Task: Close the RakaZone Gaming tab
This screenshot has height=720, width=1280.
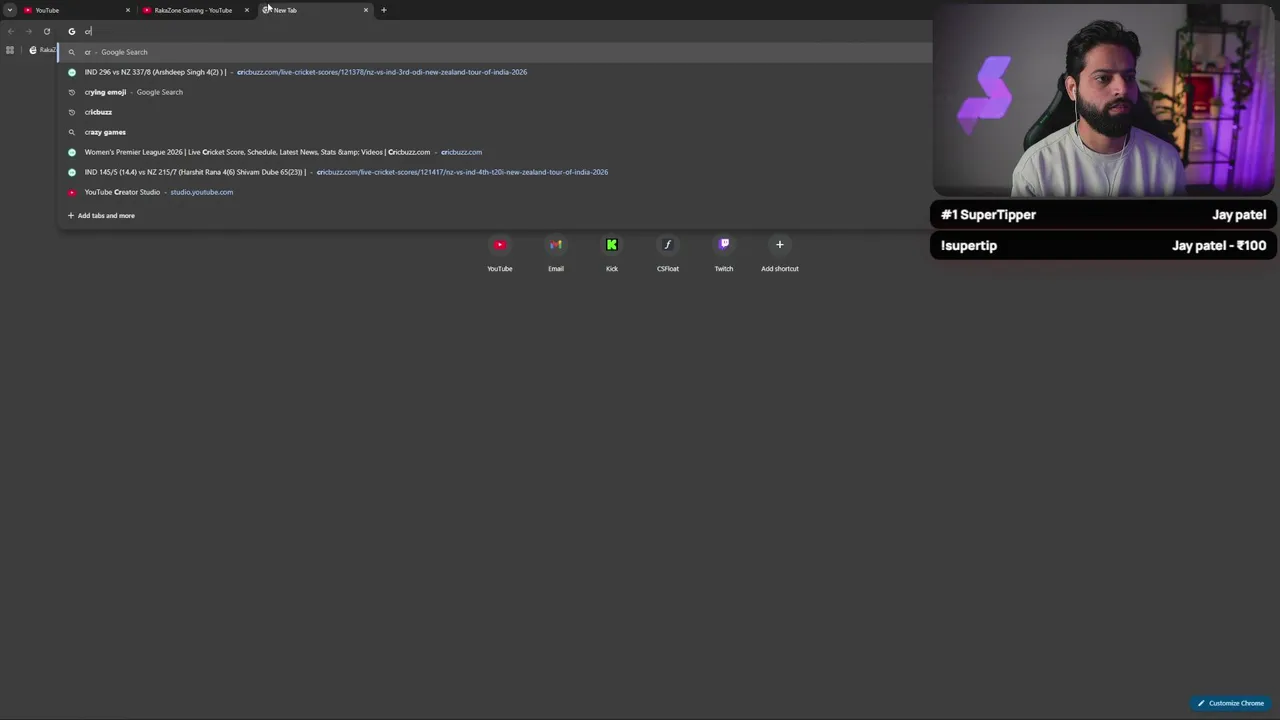Action: (x=247, y=10)
